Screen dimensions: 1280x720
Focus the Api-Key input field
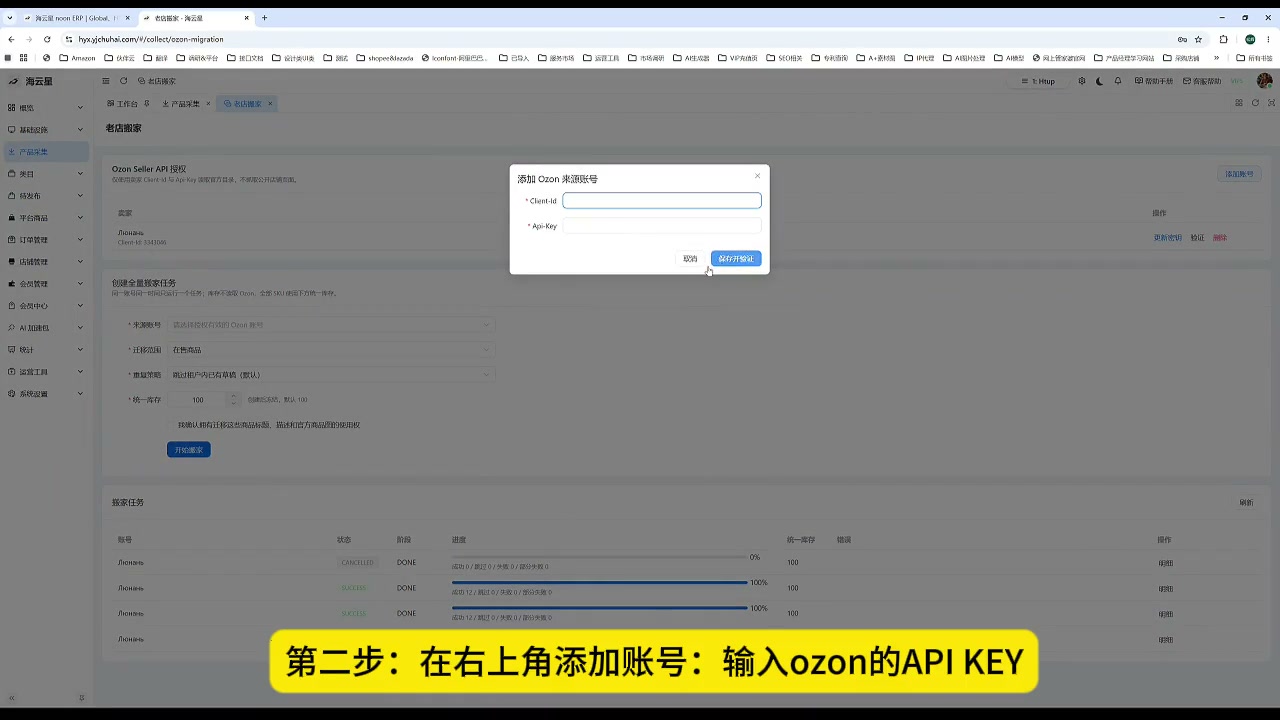pyautogui.click(x=662, y=226)
